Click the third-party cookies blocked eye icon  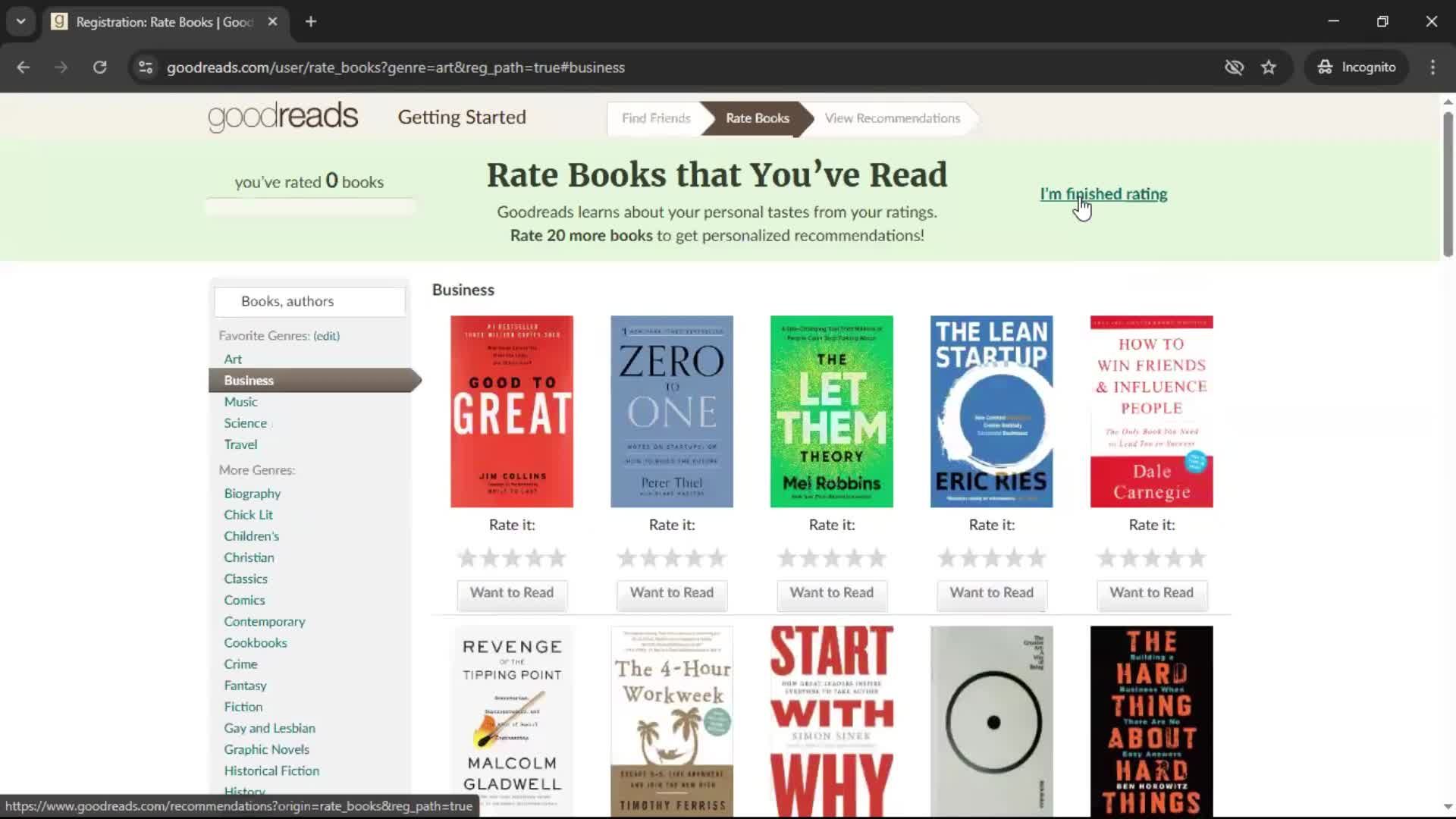pyautogui.click(x=1234, y=67)
